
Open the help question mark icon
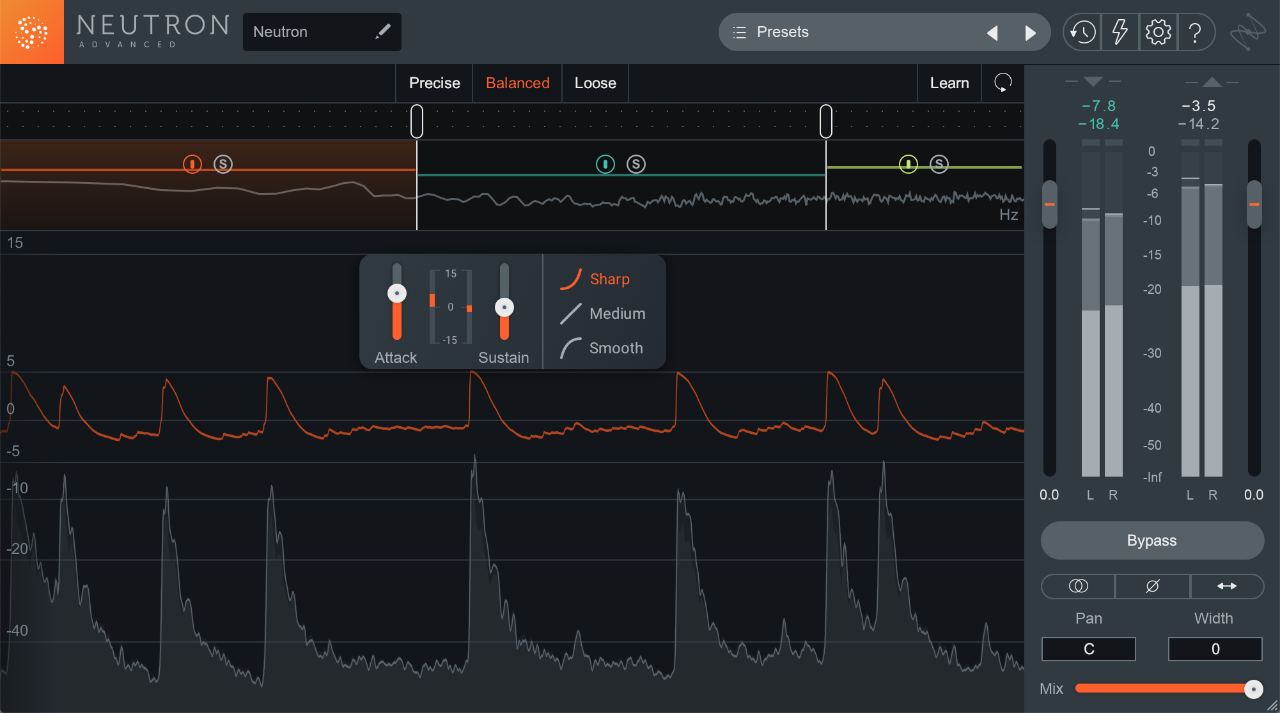pos(1195,32)
